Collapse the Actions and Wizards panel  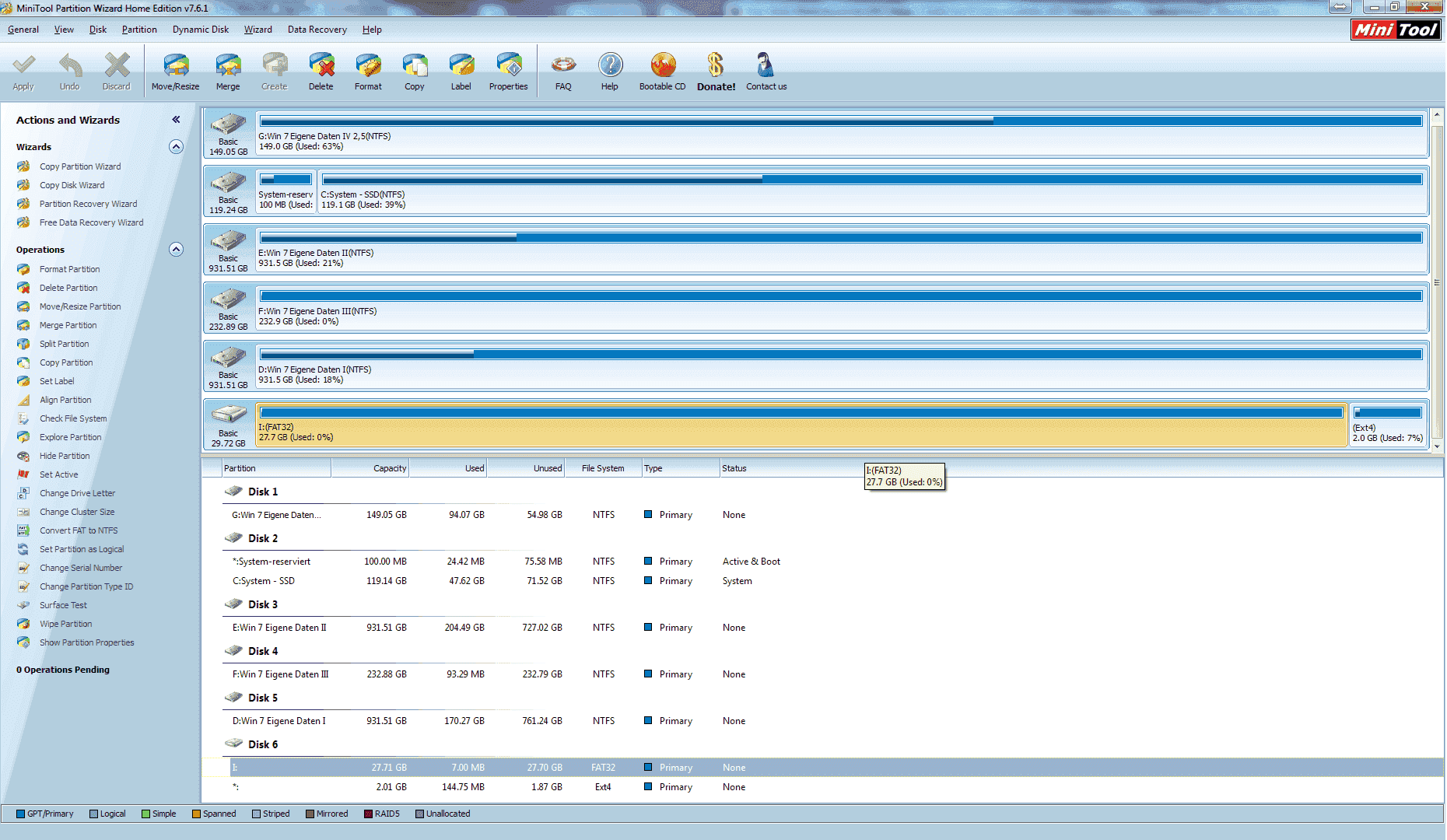pos(177,120)
